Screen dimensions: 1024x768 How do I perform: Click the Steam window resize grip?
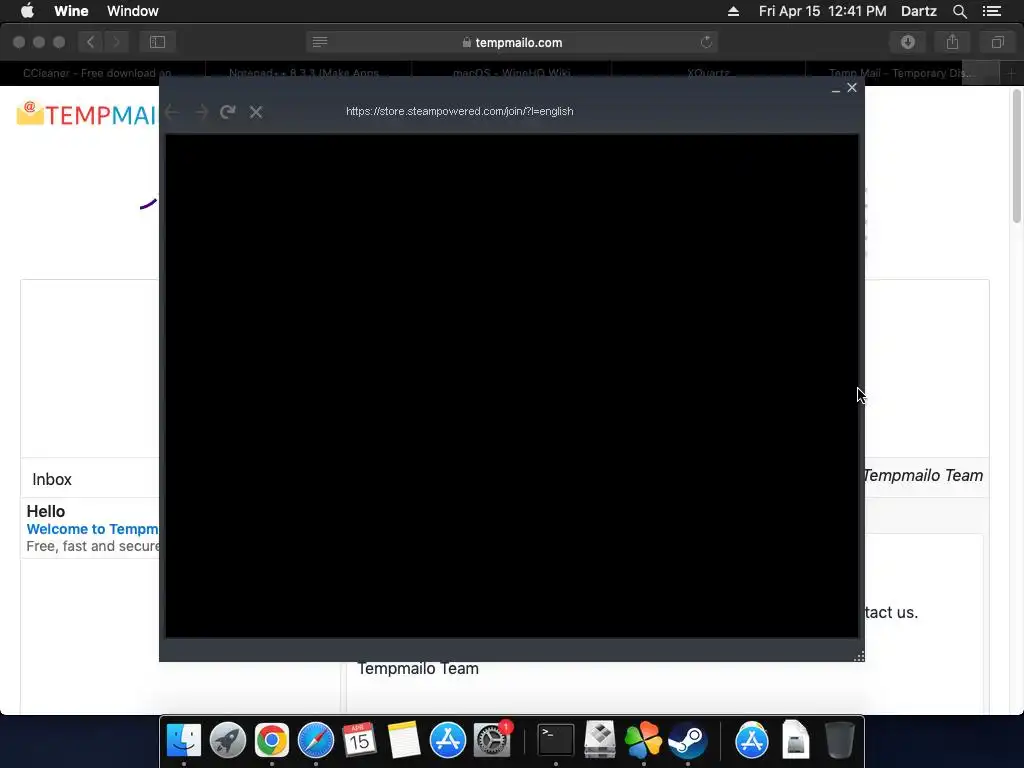click(859, 656)
